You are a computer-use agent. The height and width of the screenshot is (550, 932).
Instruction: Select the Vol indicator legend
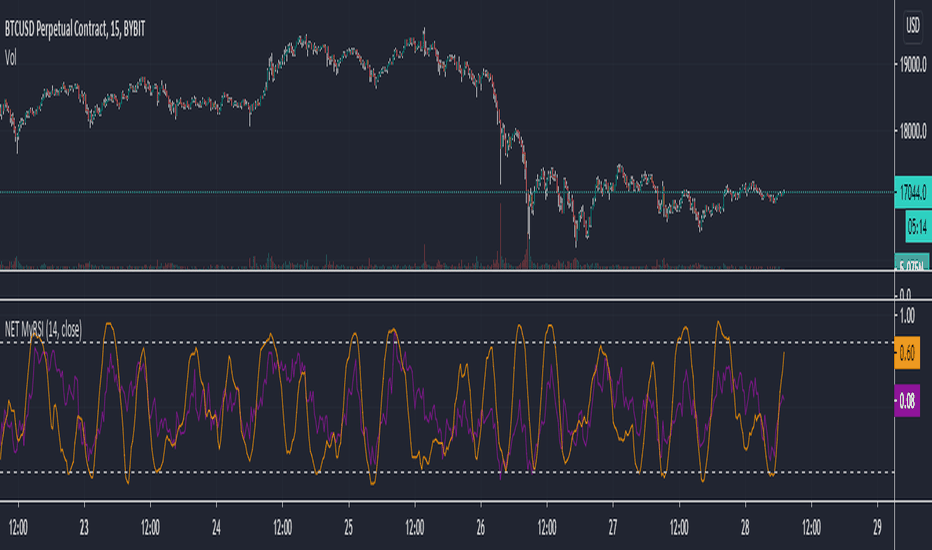tap(11, 58)
